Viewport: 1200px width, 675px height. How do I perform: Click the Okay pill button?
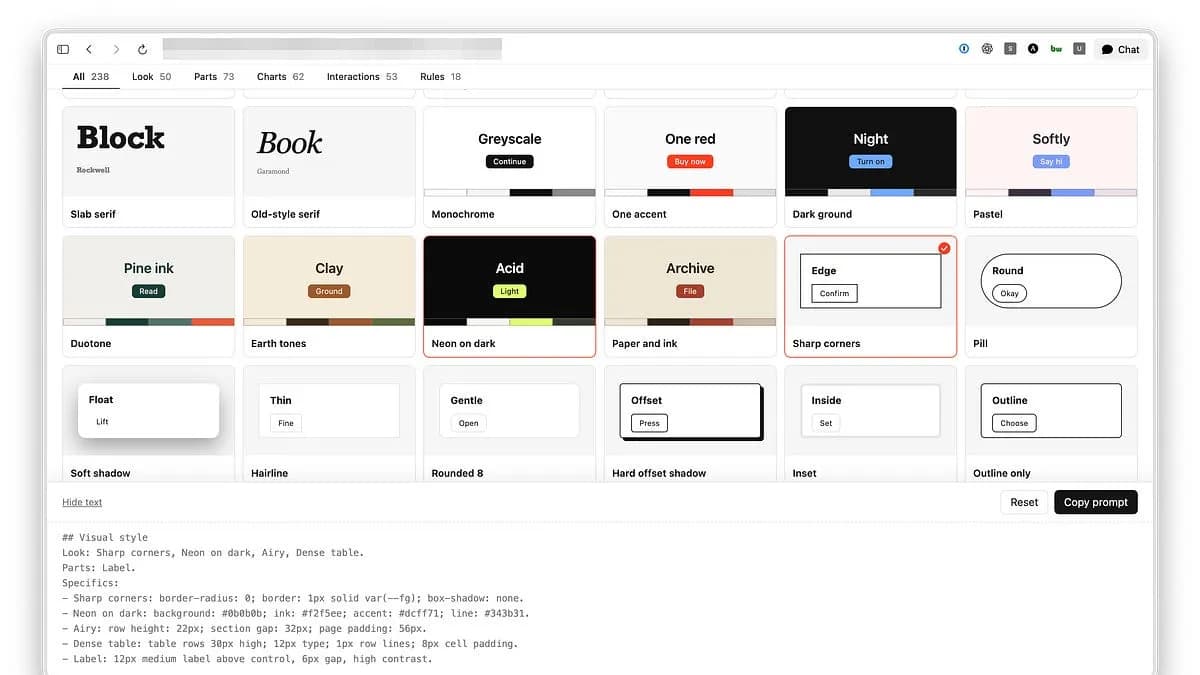pos(1010,293)
